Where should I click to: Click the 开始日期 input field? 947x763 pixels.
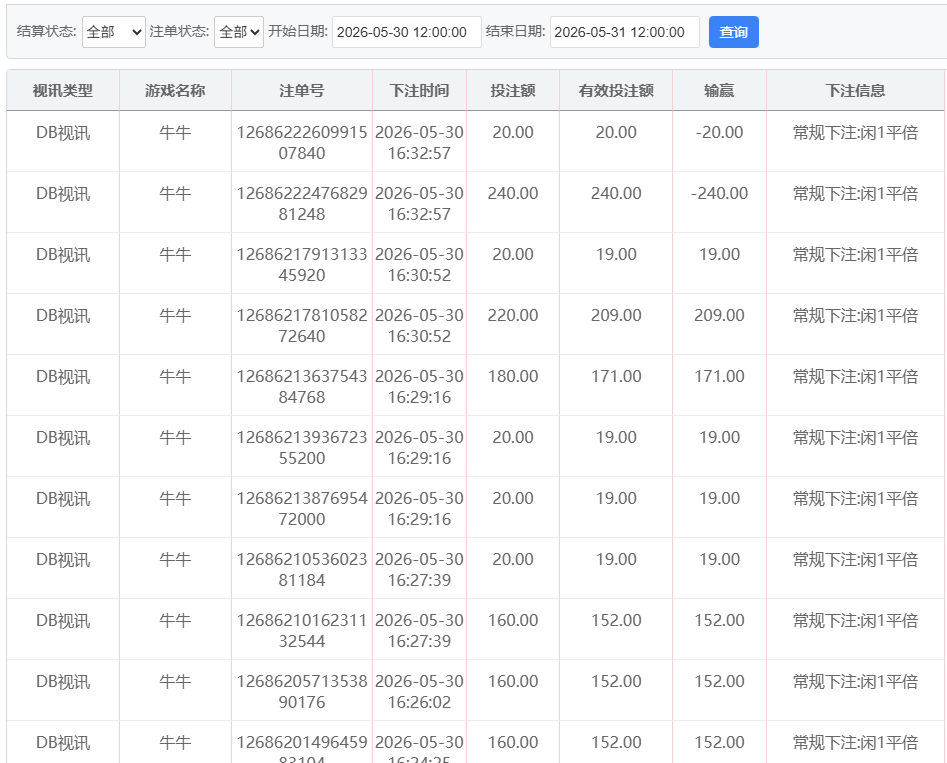click(406, 32)
